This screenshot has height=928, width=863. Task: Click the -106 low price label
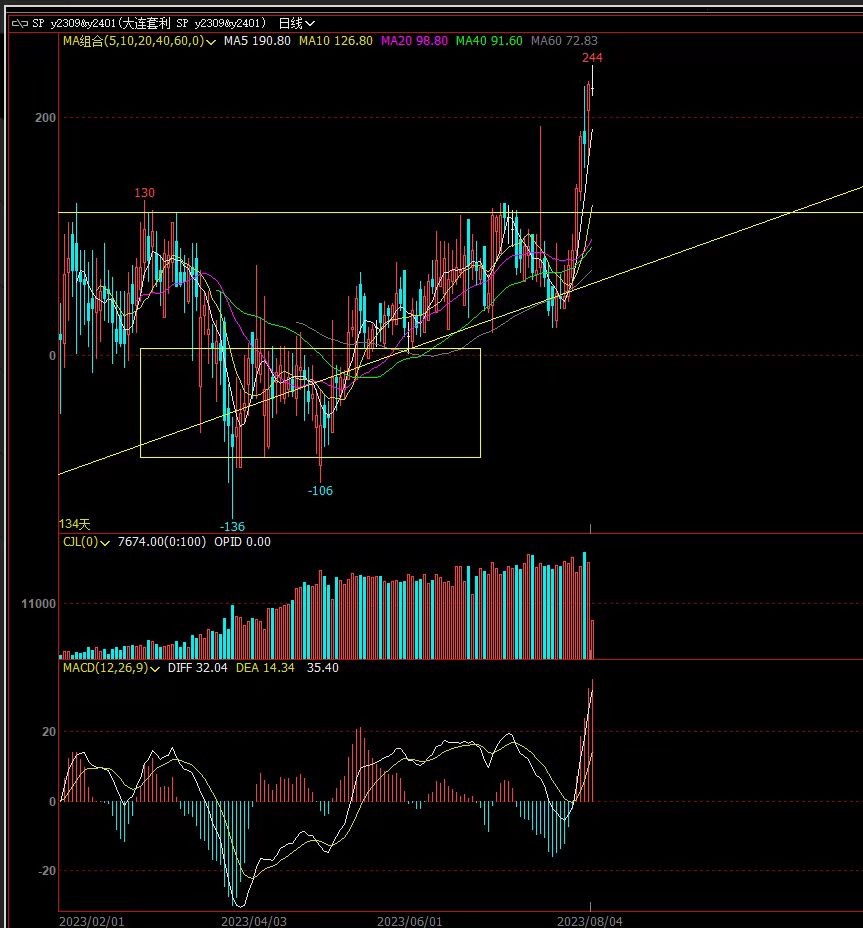pyautogui.click(x=320, y=491)
